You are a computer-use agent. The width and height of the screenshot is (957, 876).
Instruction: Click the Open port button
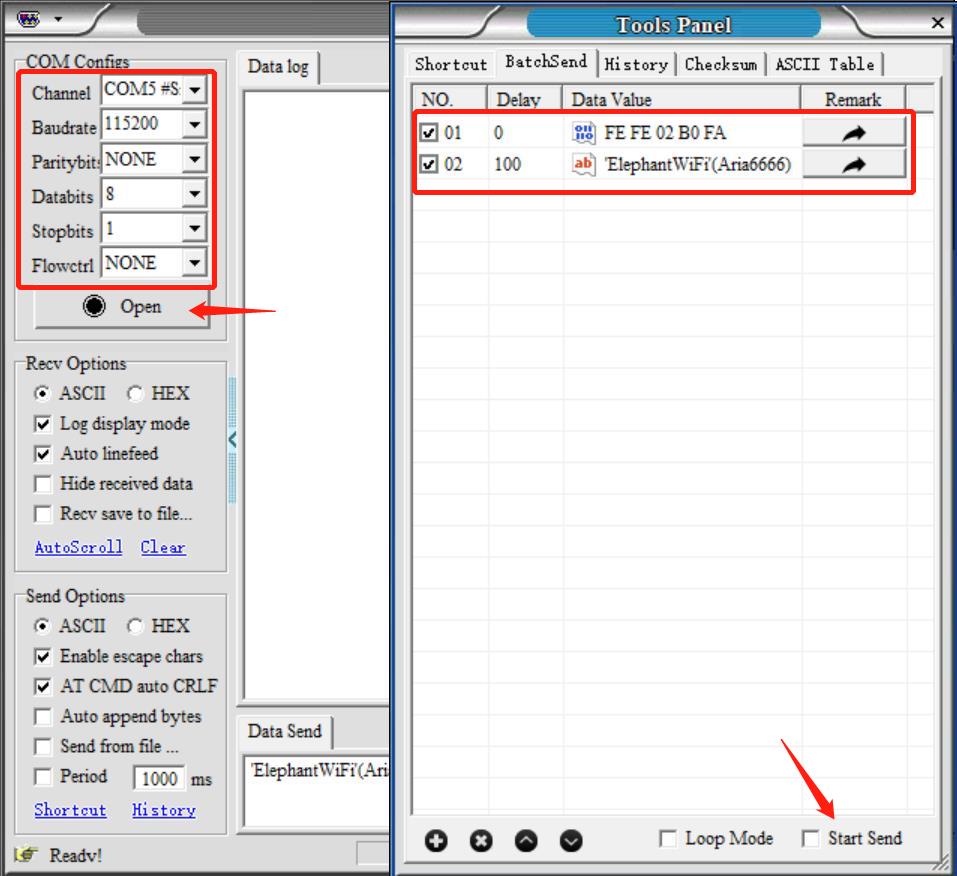coord(122,307)
